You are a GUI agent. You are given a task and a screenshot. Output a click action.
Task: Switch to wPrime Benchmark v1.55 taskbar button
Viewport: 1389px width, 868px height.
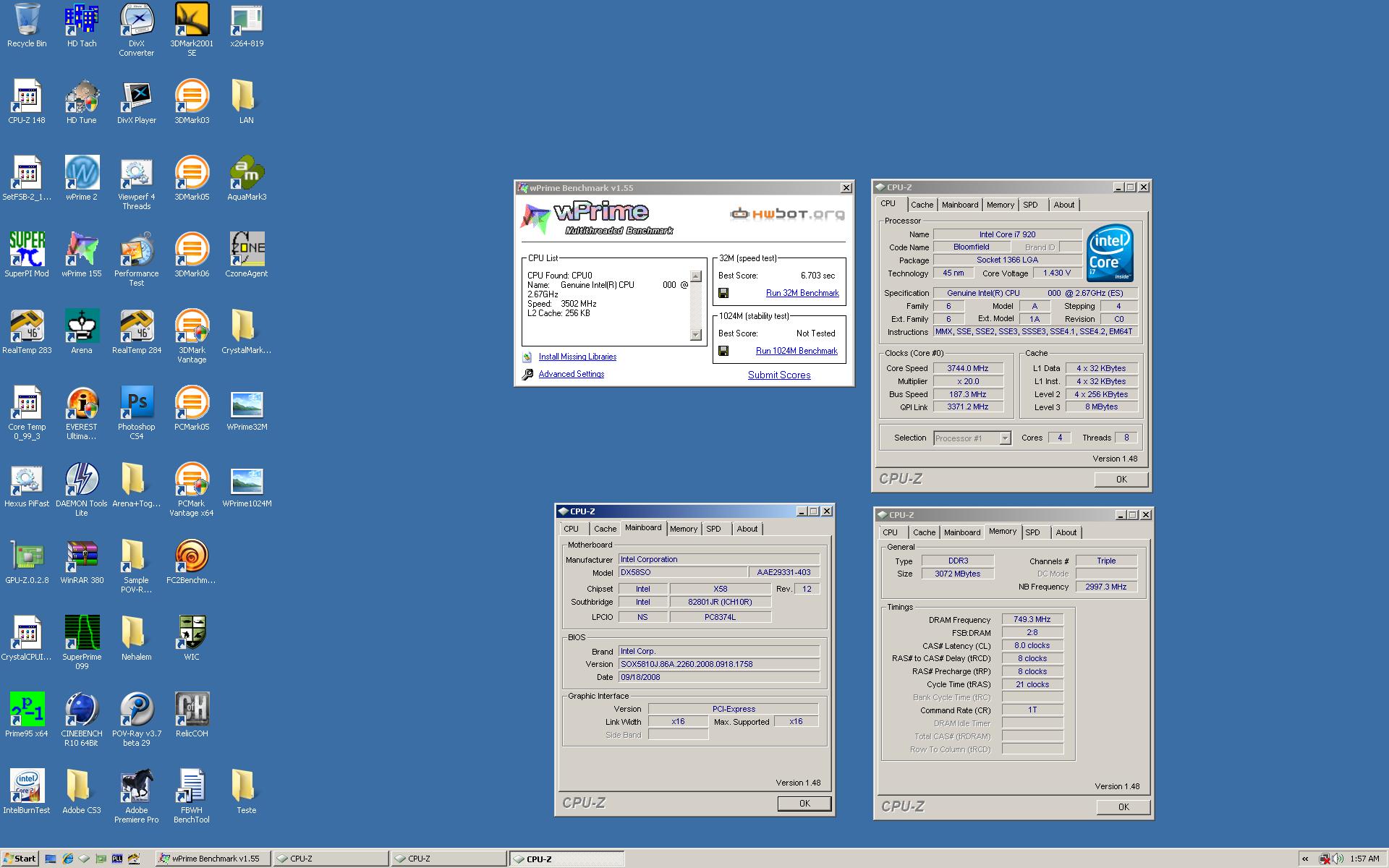click(213, 859)
